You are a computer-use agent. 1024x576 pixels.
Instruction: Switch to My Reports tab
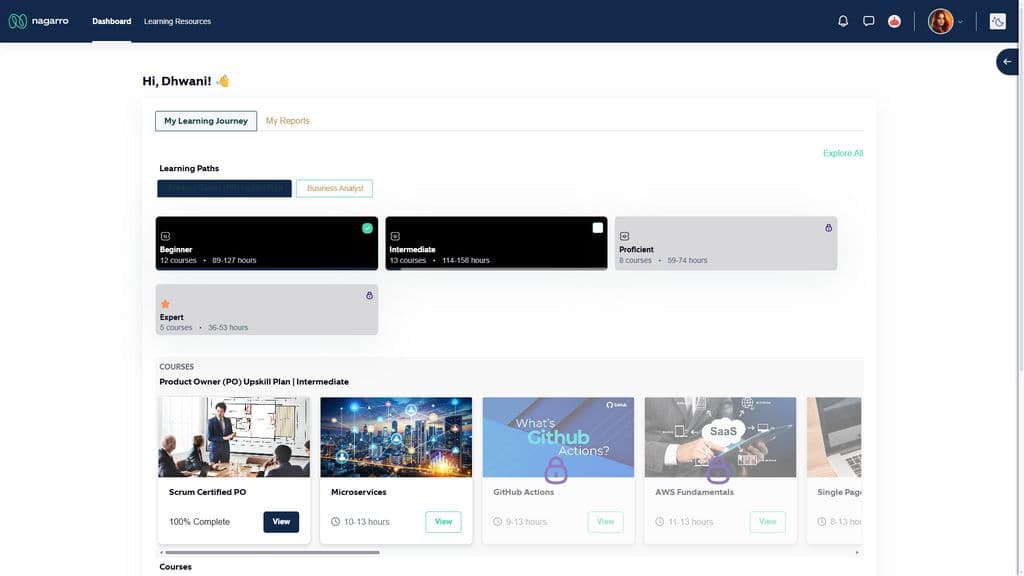tap(287, 121)
